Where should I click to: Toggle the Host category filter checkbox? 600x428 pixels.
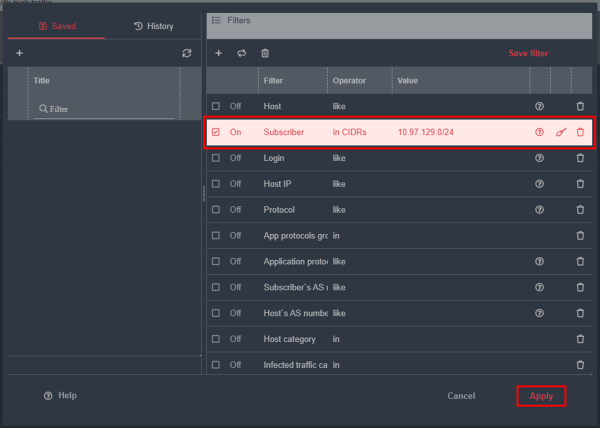pyautogui.click(x=216, y=339)
